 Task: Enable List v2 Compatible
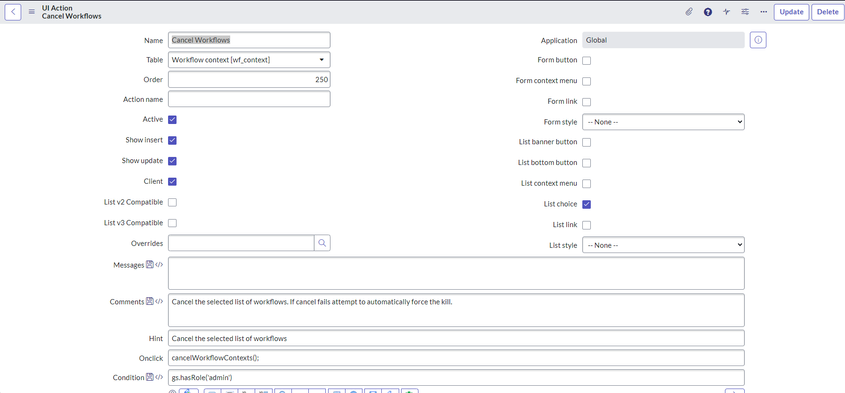coord(172,202)
